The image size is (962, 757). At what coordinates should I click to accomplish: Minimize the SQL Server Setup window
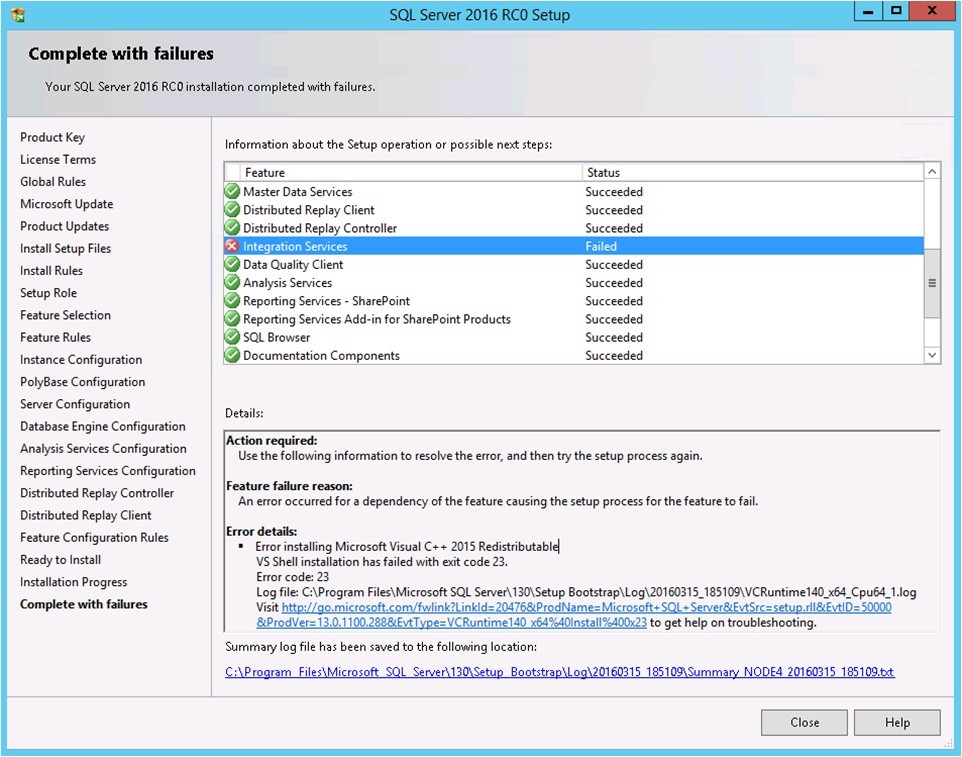pyautogui.click(x=868, y=11)
